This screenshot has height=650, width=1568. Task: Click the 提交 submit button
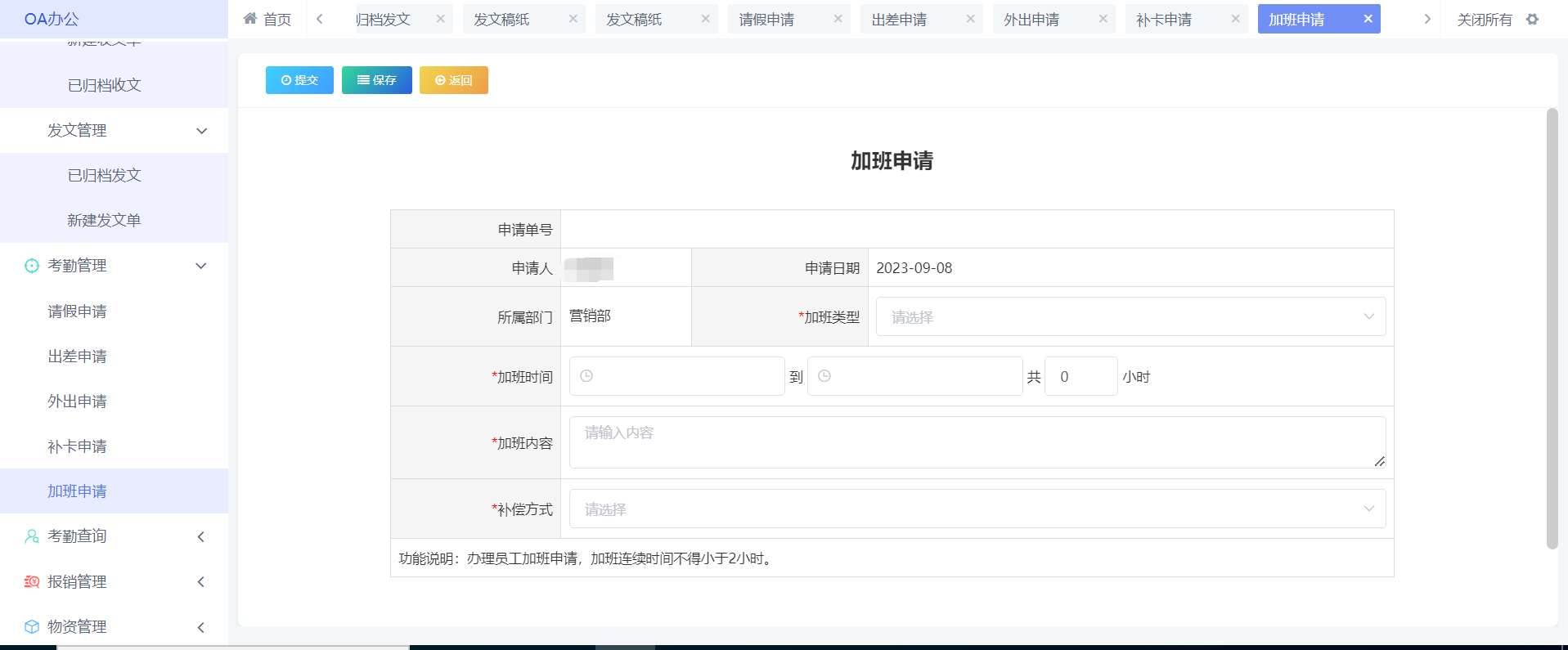coord(299,80)
